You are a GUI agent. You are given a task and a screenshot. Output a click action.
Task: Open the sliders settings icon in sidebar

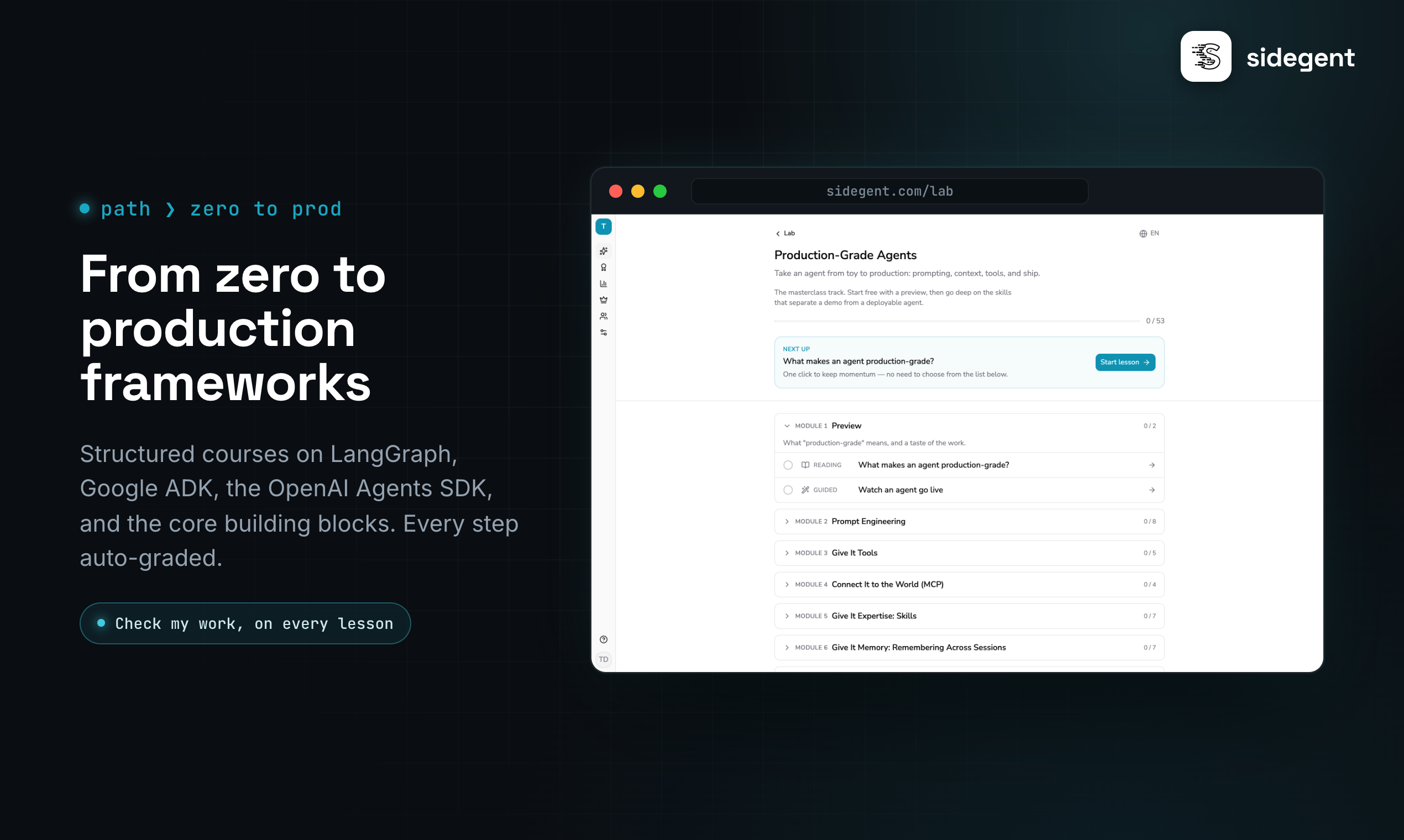[604, 332]
